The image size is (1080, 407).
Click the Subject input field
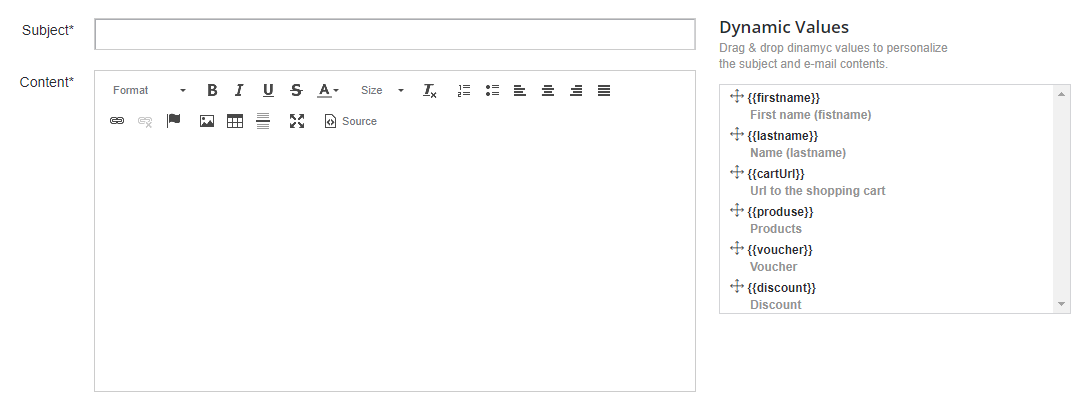[395, 34]
